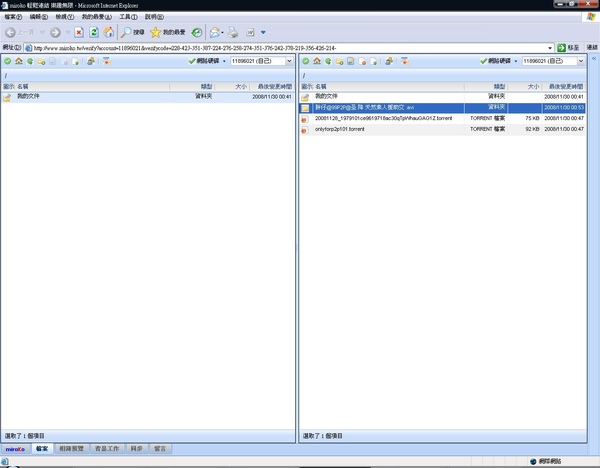Open the IE Favorites star button
This screenshot has width=600, height=468.
(168, 32)
